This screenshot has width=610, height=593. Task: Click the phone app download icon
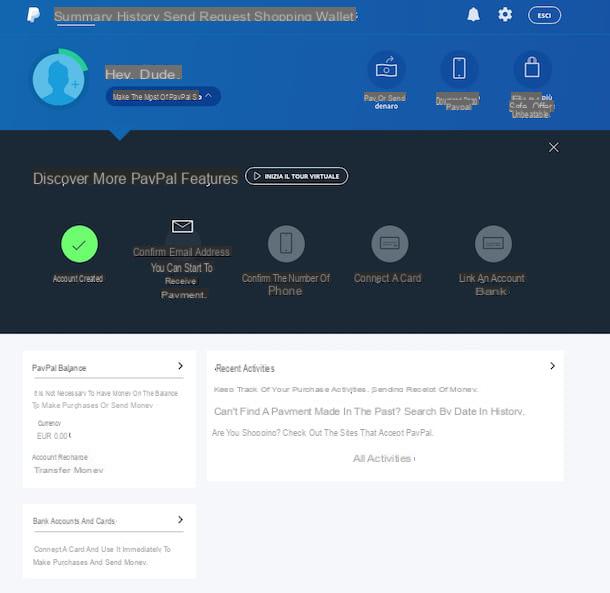click(x=459, y=69)
